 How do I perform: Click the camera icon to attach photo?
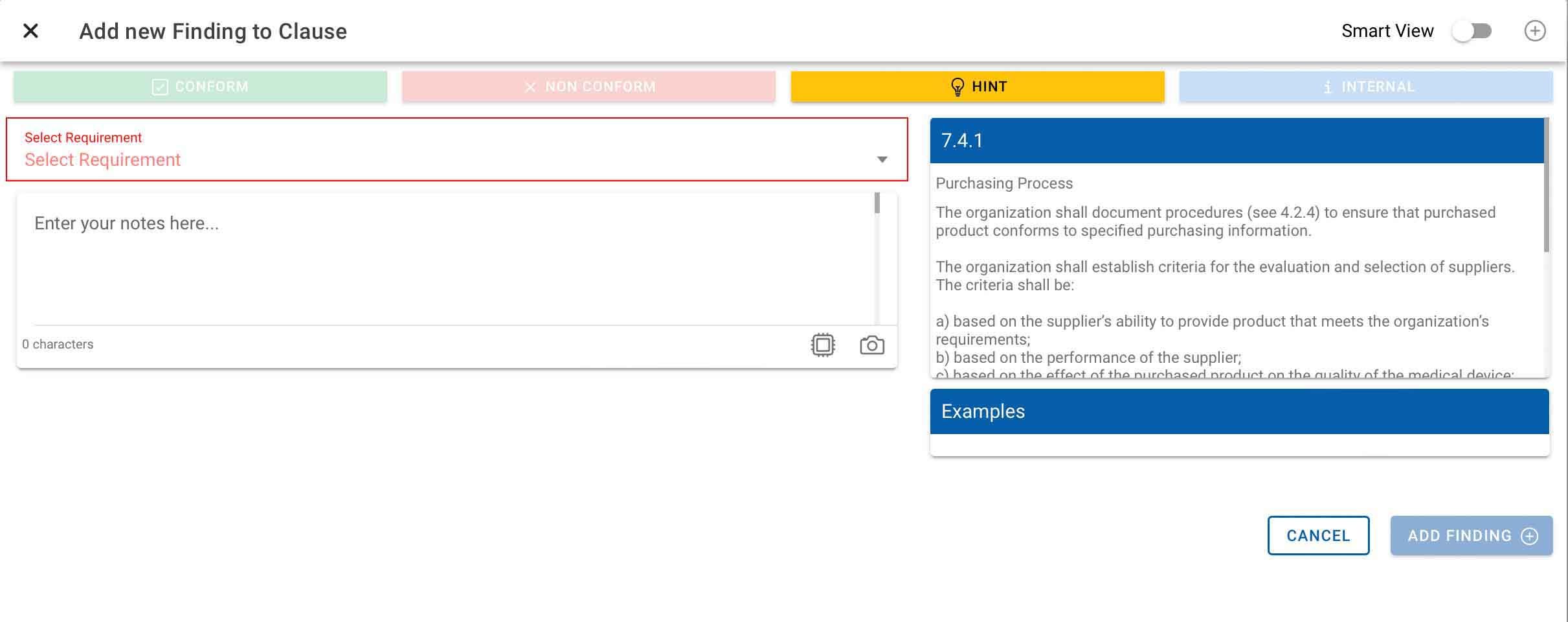pos(872,345)
